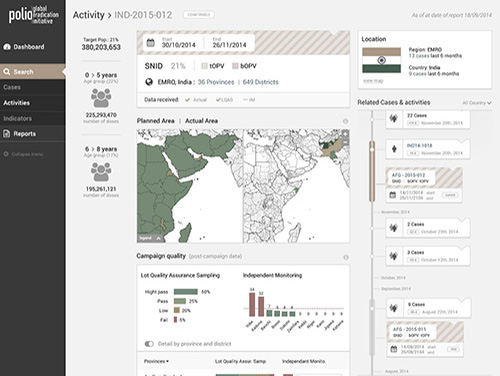
Task: Open the 649 Districts link
Action: click(261, 82)
